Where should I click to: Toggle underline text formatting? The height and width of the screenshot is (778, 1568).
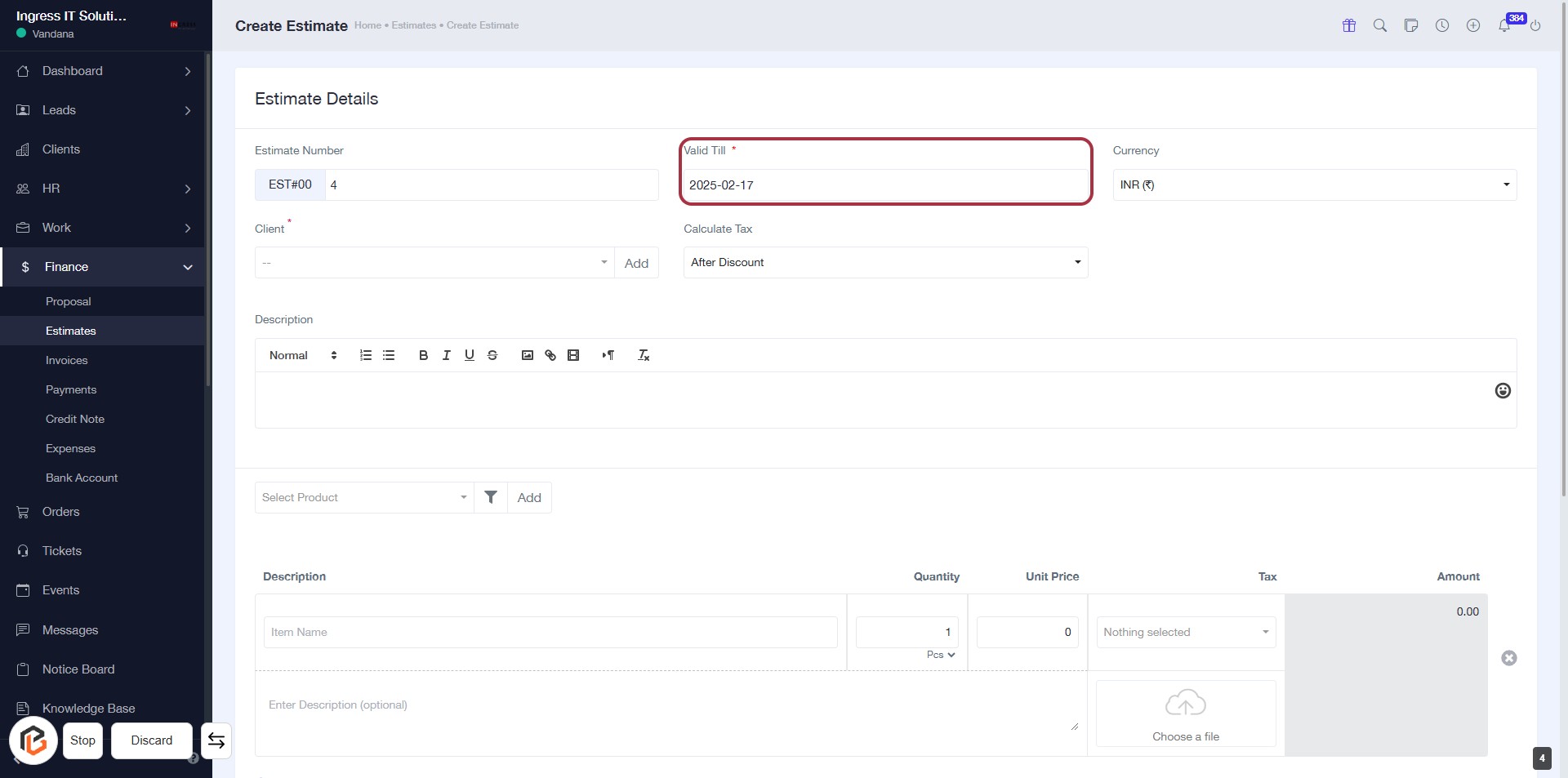tap(470, 355)
